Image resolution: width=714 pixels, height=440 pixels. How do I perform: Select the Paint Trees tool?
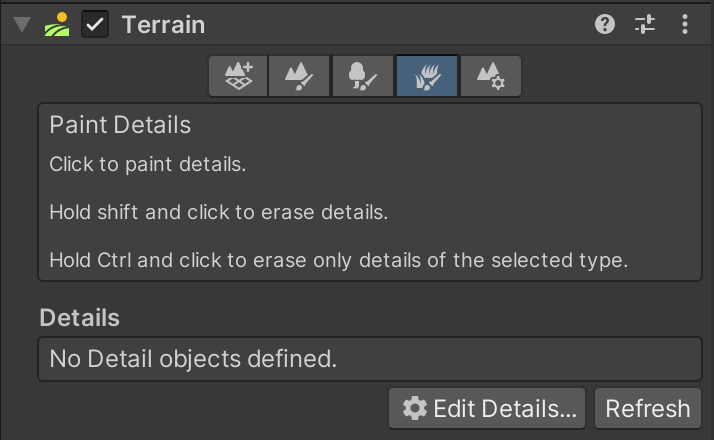[364, 76]
